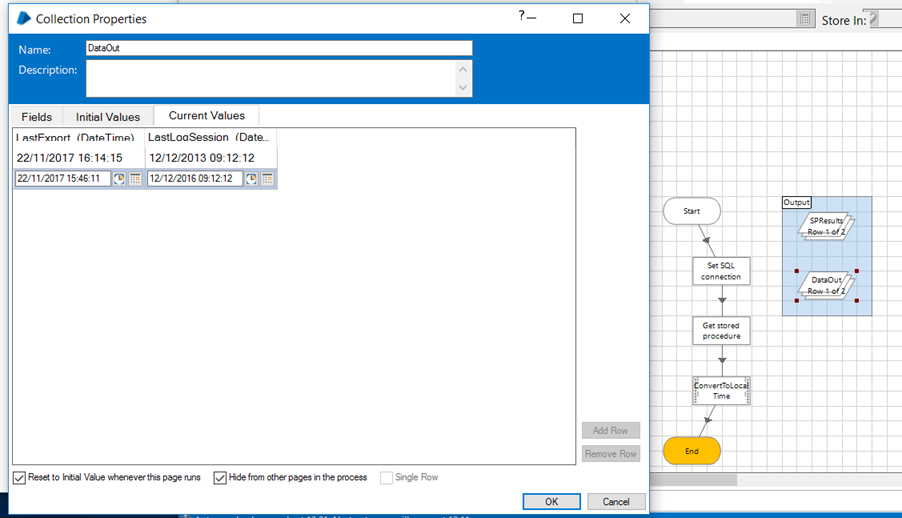Switch to the Fields tab
The width and height of the screenshot is (902, 518).
(x=37, y=117)
